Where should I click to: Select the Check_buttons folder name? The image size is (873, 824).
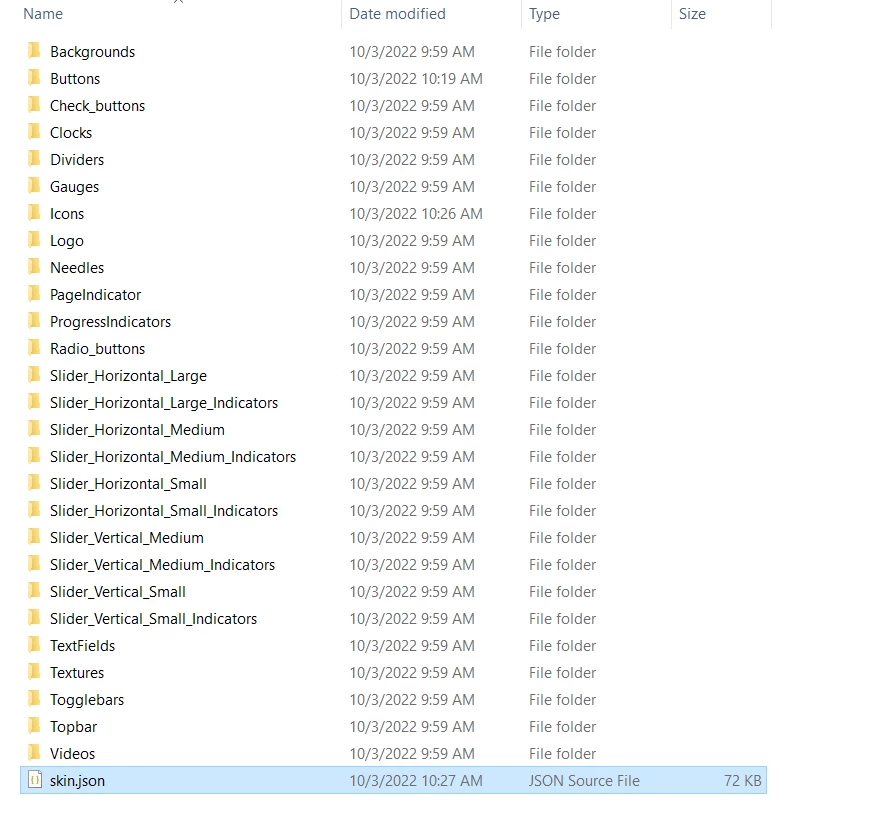[97, 106]
